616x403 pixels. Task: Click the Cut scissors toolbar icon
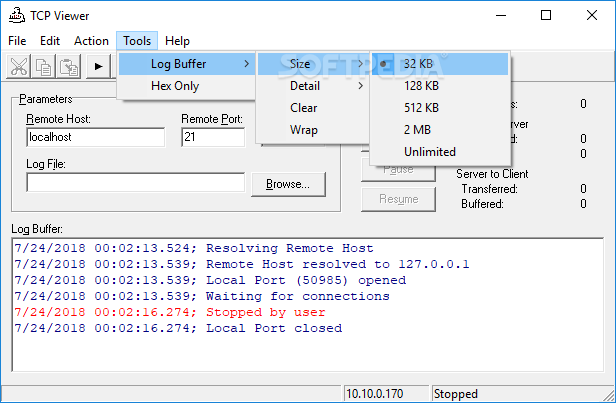[18, 66]
